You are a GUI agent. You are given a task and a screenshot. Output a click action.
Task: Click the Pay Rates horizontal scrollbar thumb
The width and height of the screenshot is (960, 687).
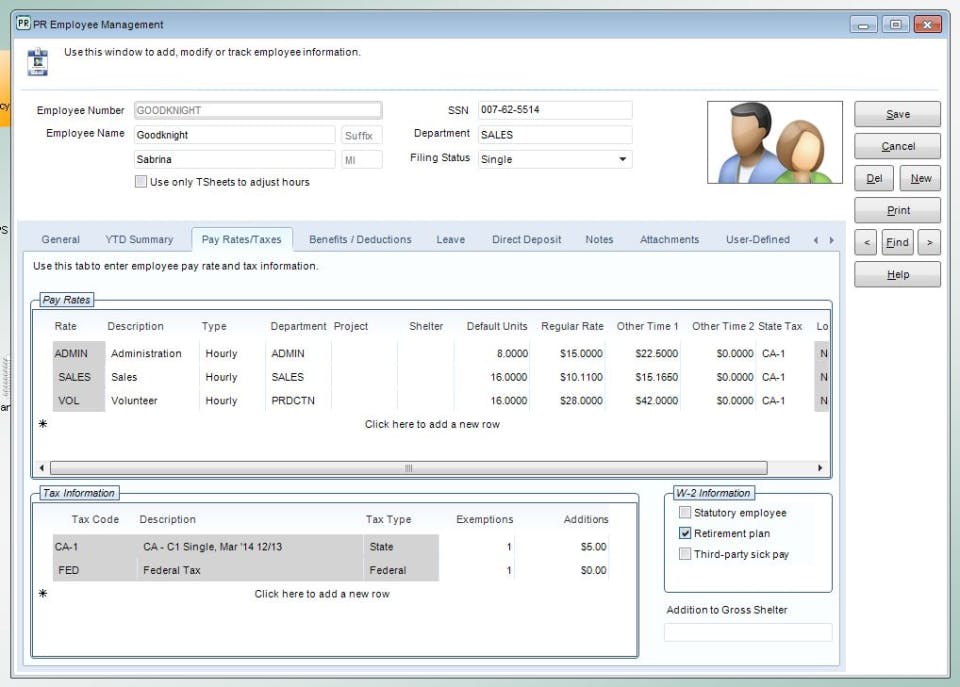click(x=408, y=468)
